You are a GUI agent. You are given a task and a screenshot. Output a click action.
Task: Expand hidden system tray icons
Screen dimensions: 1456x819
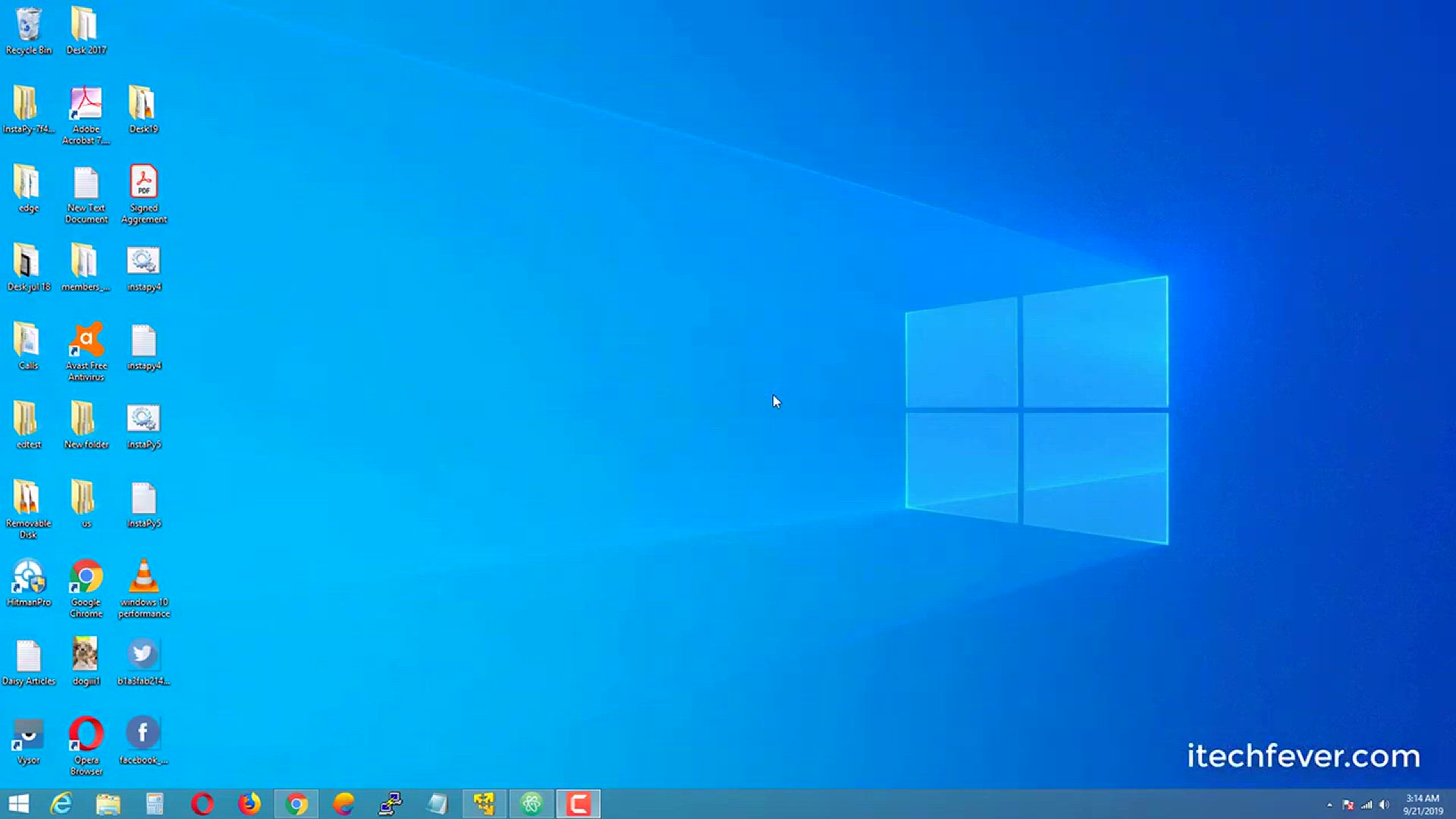pos(1329,805)
